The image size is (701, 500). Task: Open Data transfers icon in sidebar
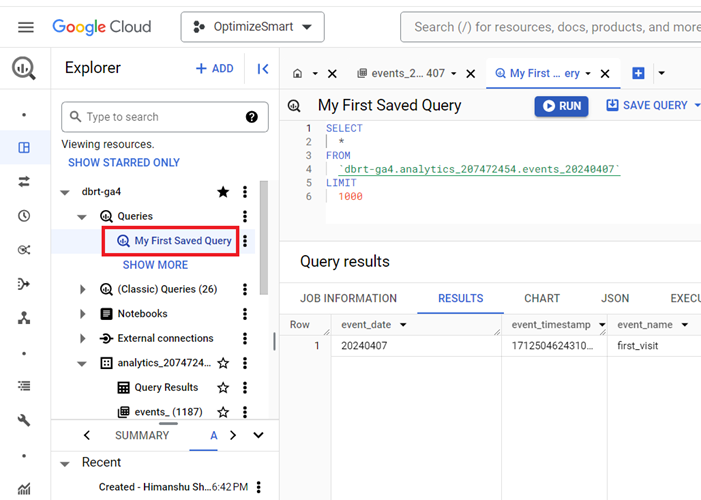pyautogui.click(x=24, y=182)
